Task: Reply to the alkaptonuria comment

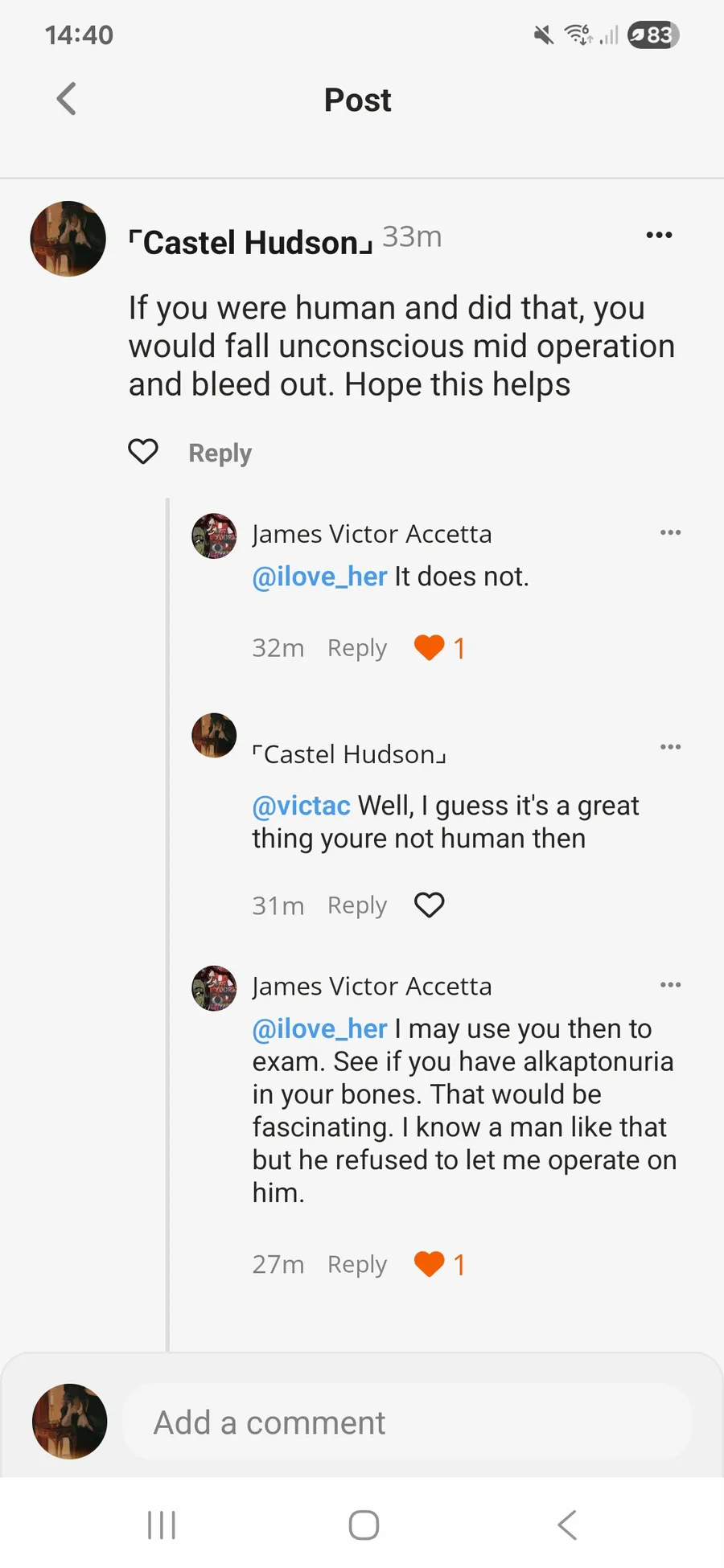Action: pyautogui.click(x=356, y=1264)
